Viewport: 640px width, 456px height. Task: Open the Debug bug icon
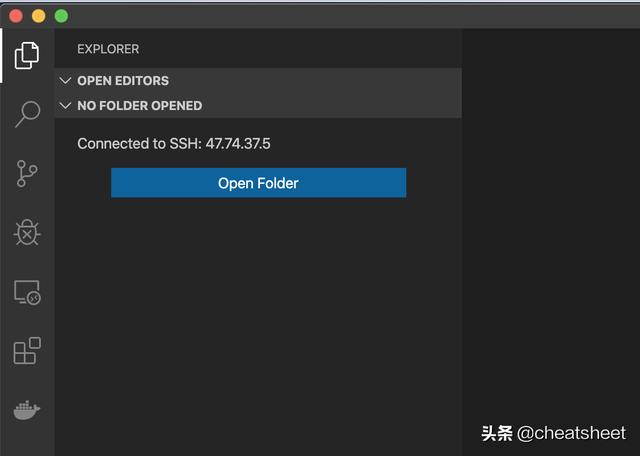(27, 232)
